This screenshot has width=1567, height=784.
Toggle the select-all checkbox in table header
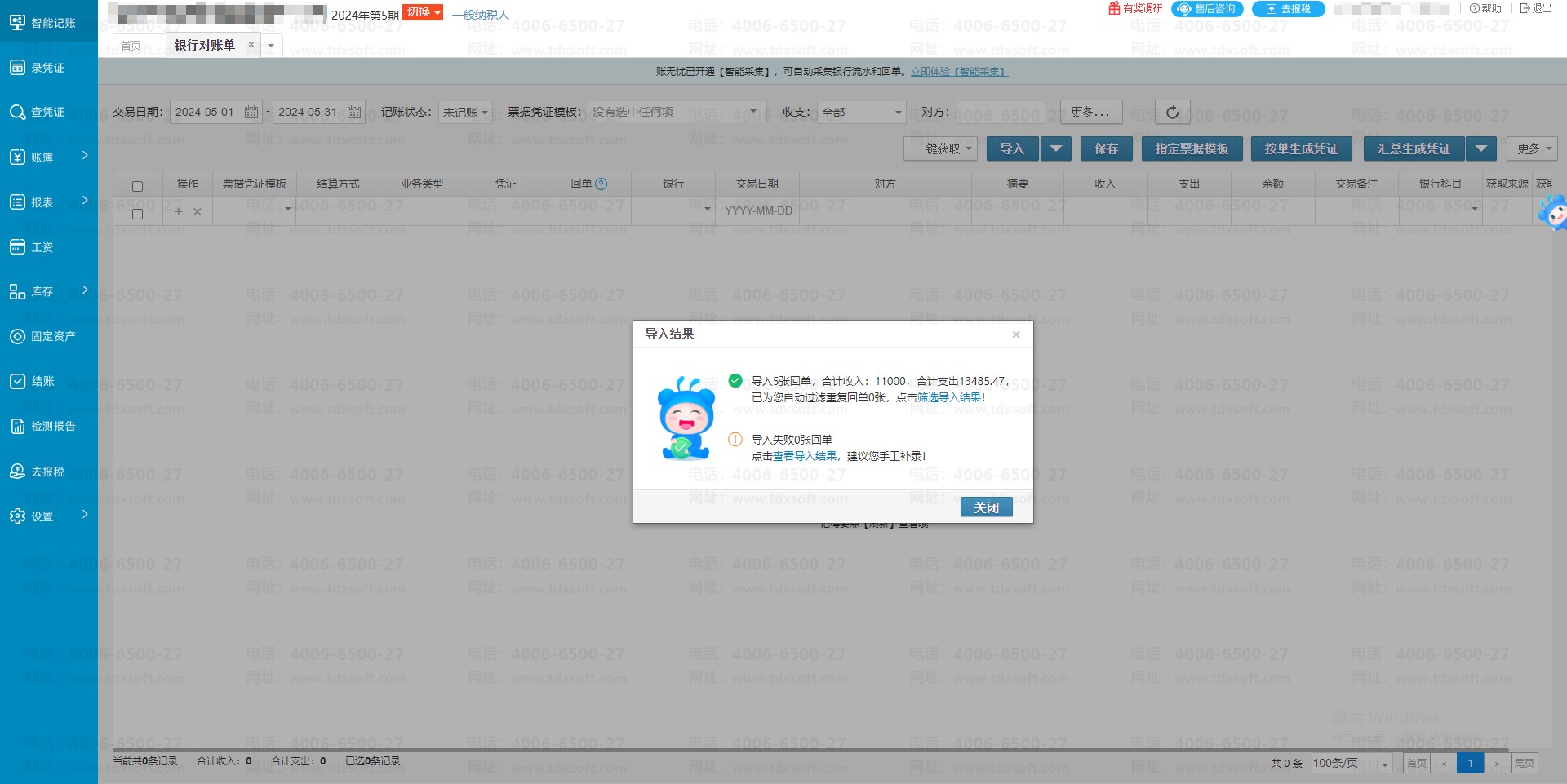(137, 186)
